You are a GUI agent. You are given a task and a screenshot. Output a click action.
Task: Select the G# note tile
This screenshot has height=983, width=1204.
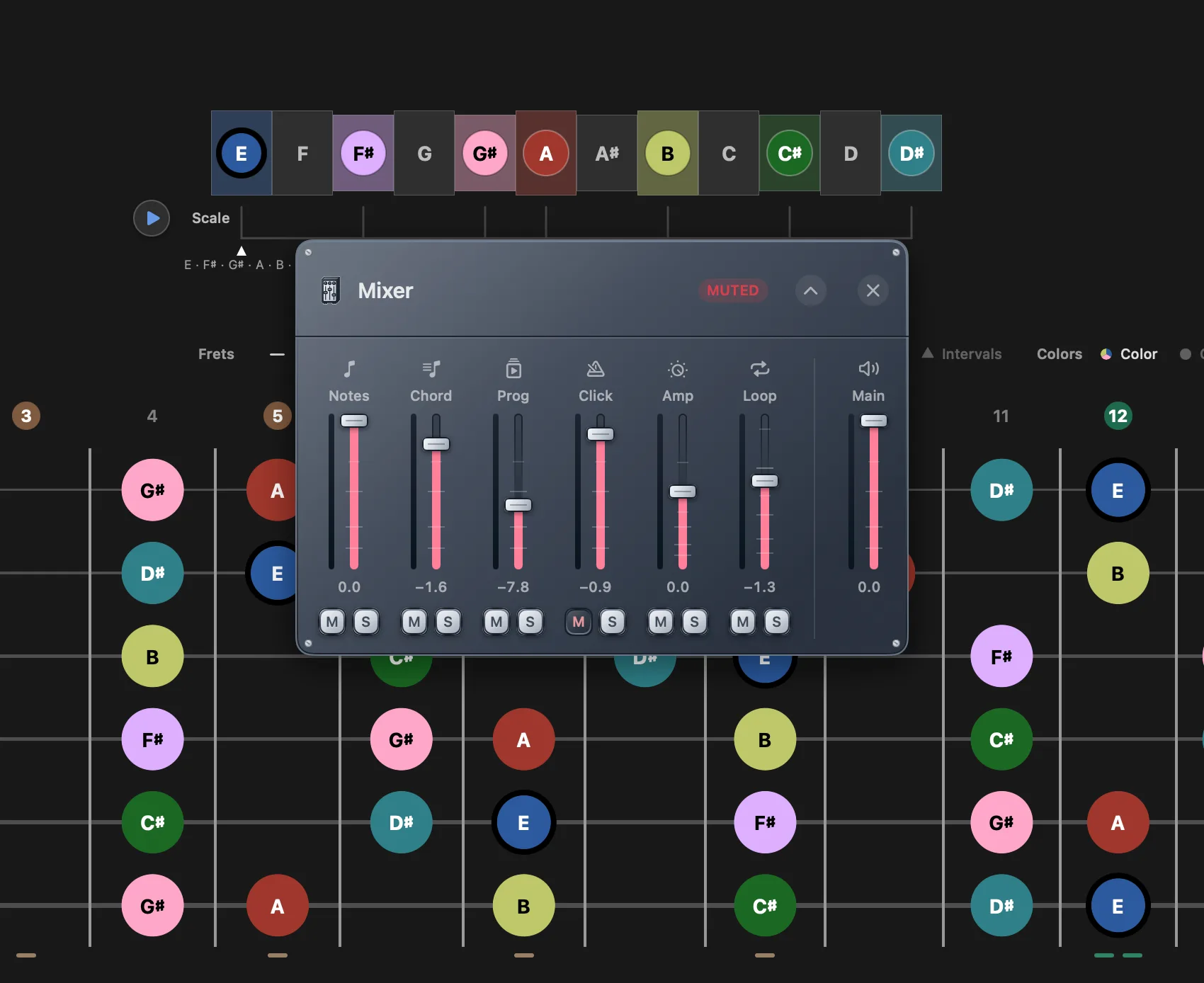click(485, 153)
